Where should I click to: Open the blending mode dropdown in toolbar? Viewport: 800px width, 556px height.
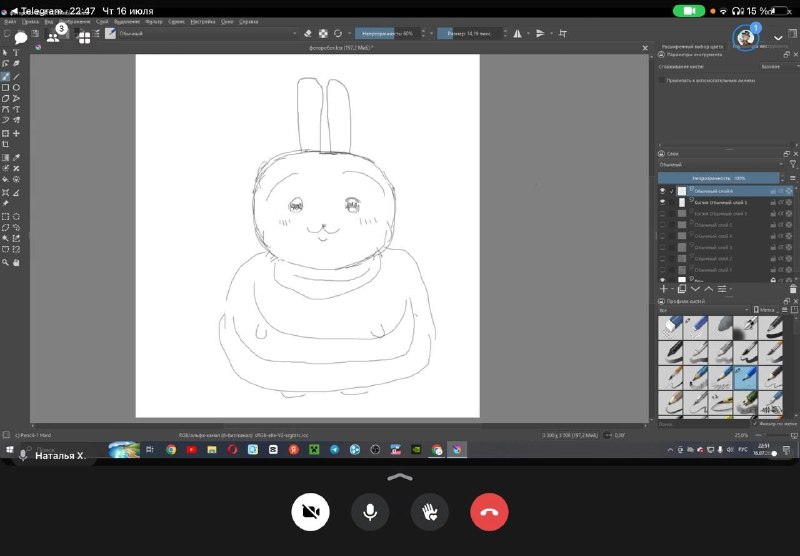[208, 33]
